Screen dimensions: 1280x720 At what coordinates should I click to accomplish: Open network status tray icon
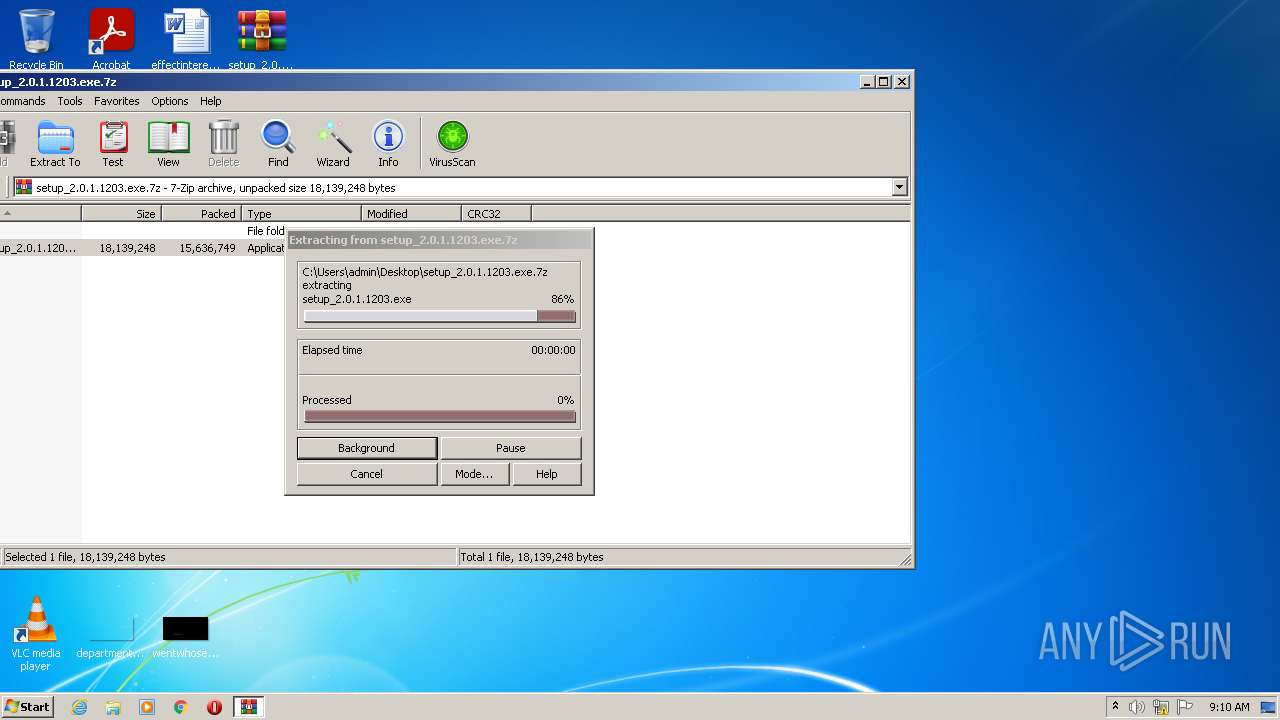point(1161,707)
